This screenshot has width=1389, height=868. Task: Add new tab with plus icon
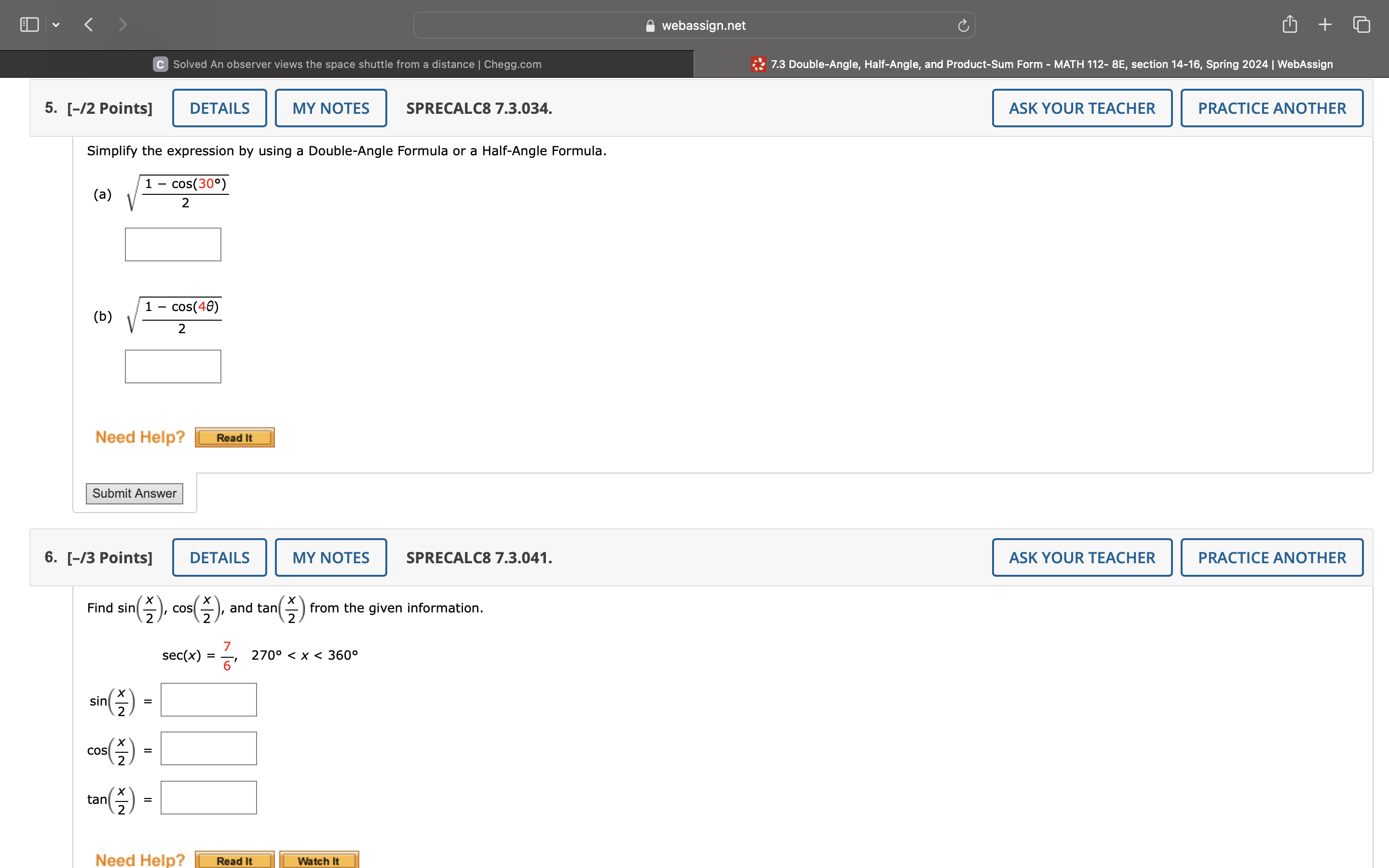pyautogui.click(x=1325, y=24)
